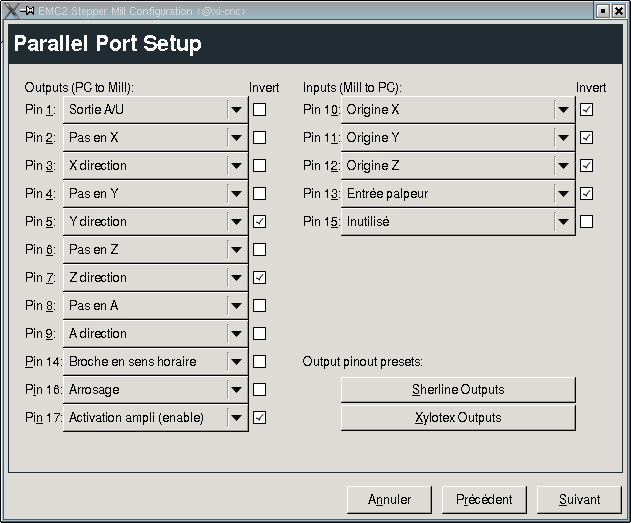This screenshot has height=523, width=631.
Task: Open the Pin 14 Broche en sens horaire dropdown
Action: tap(156, 362)
